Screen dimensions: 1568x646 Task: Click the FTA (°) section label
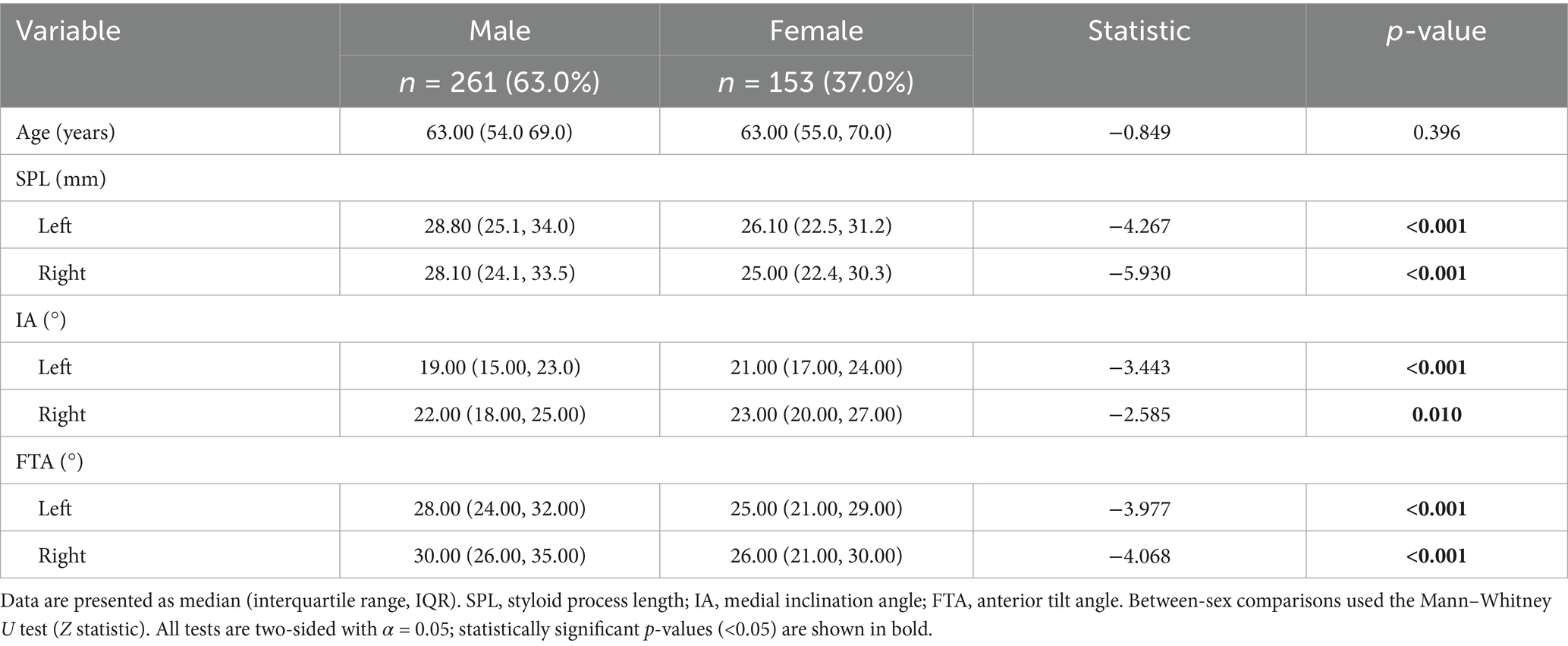click(x=49, y=462)
